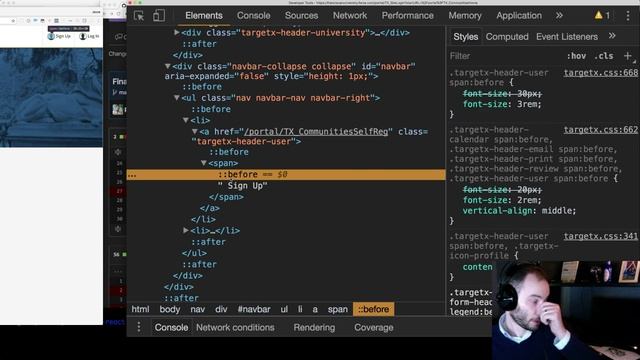Expand the collapsed li…/li node
The height and width of the screenshot is (360, 640).
click(186, 230)
